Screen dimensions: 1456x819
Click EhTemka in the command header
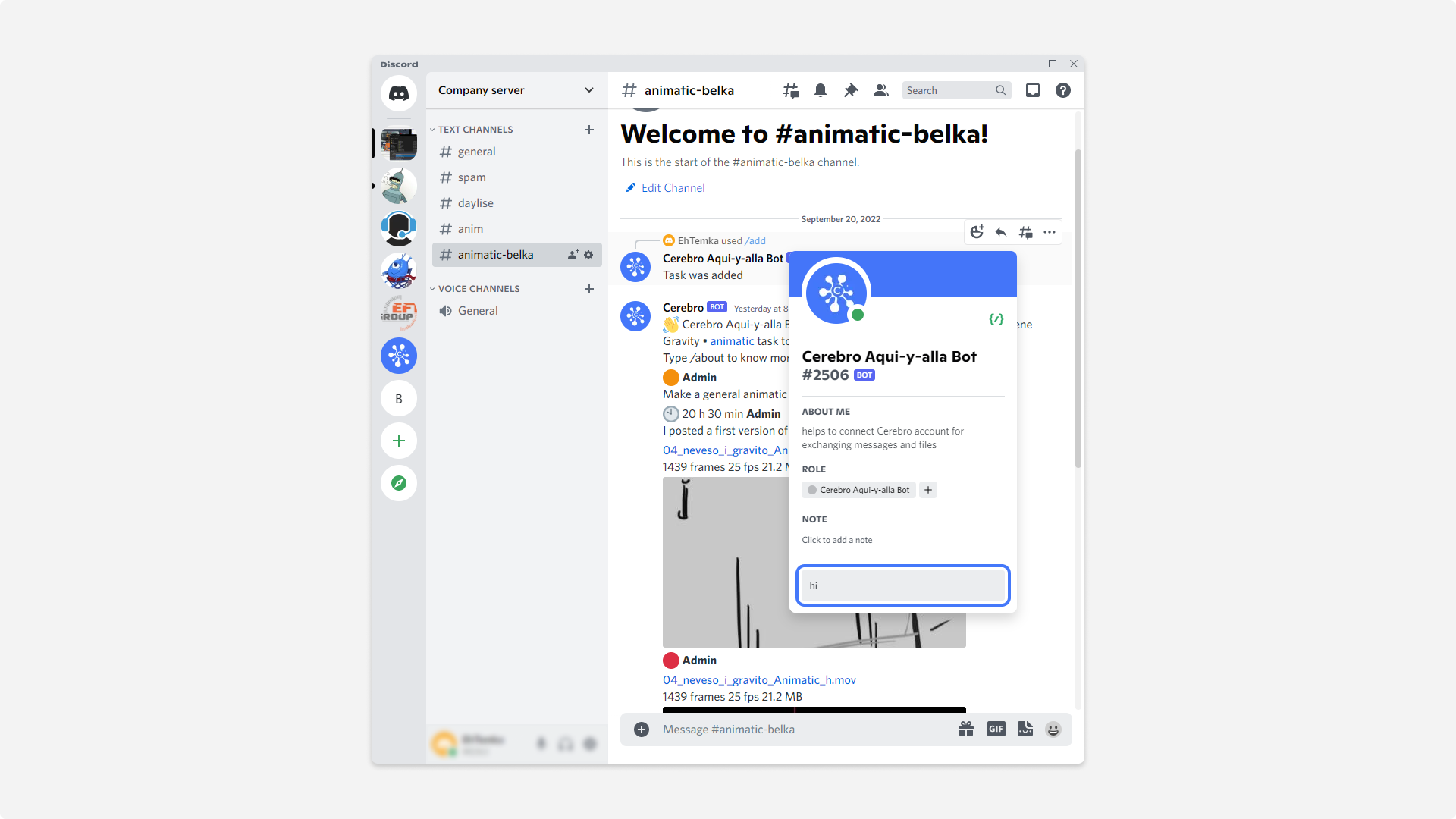pos(698,240)
